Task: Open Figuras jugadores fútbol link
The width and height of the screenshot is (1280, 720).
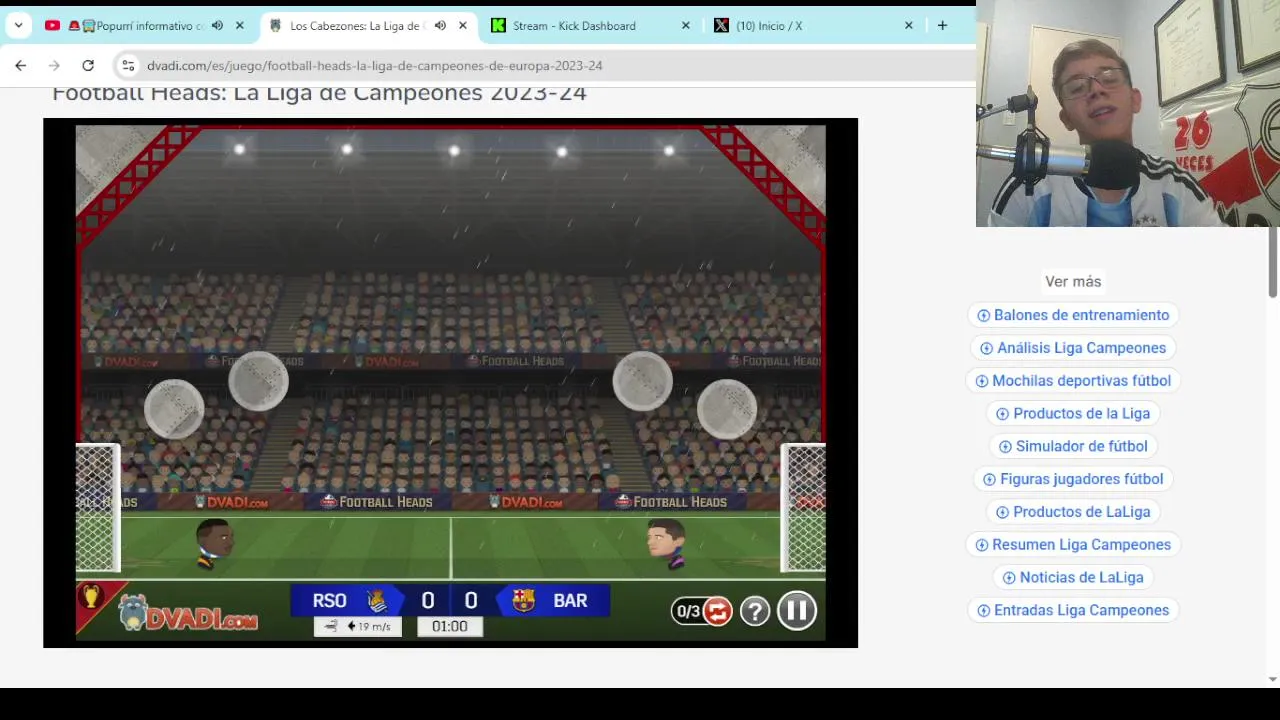Action: pos(1073,479)
